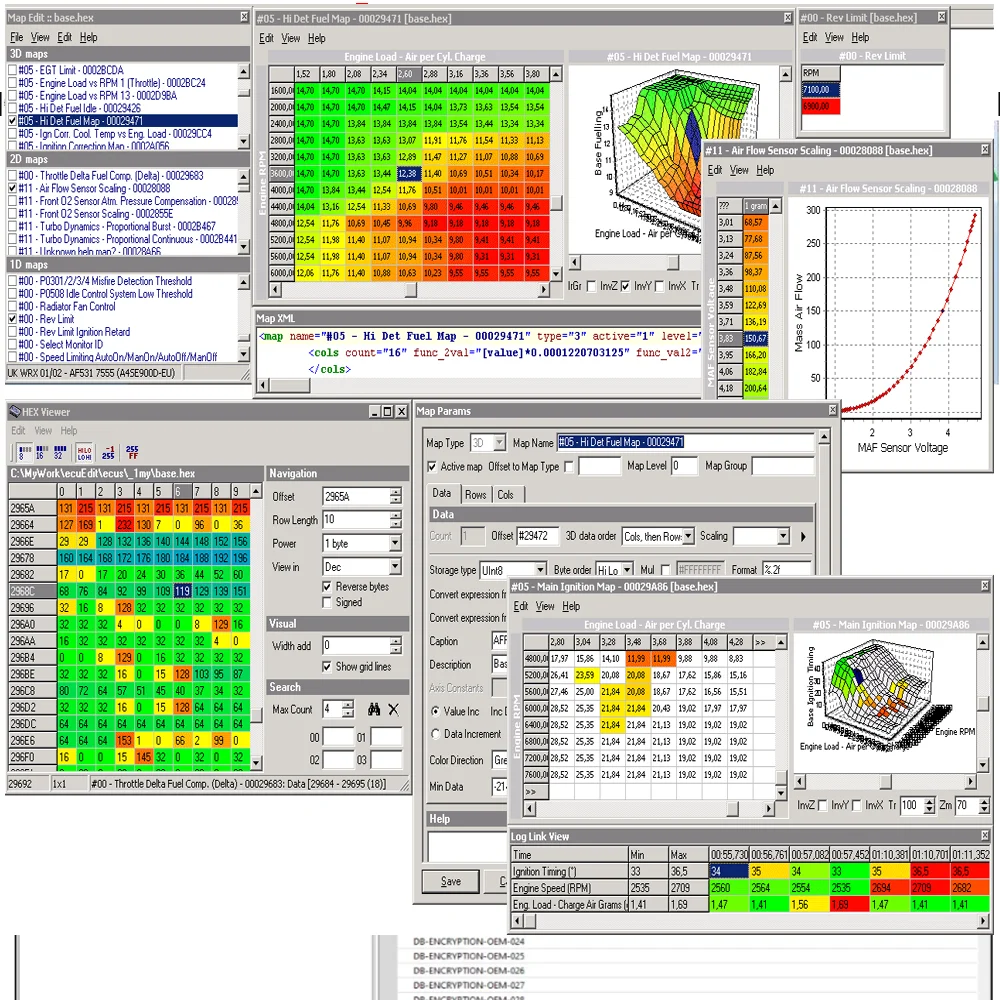Click the Save button in Map Params
1000x1000 pixels.
450,882
